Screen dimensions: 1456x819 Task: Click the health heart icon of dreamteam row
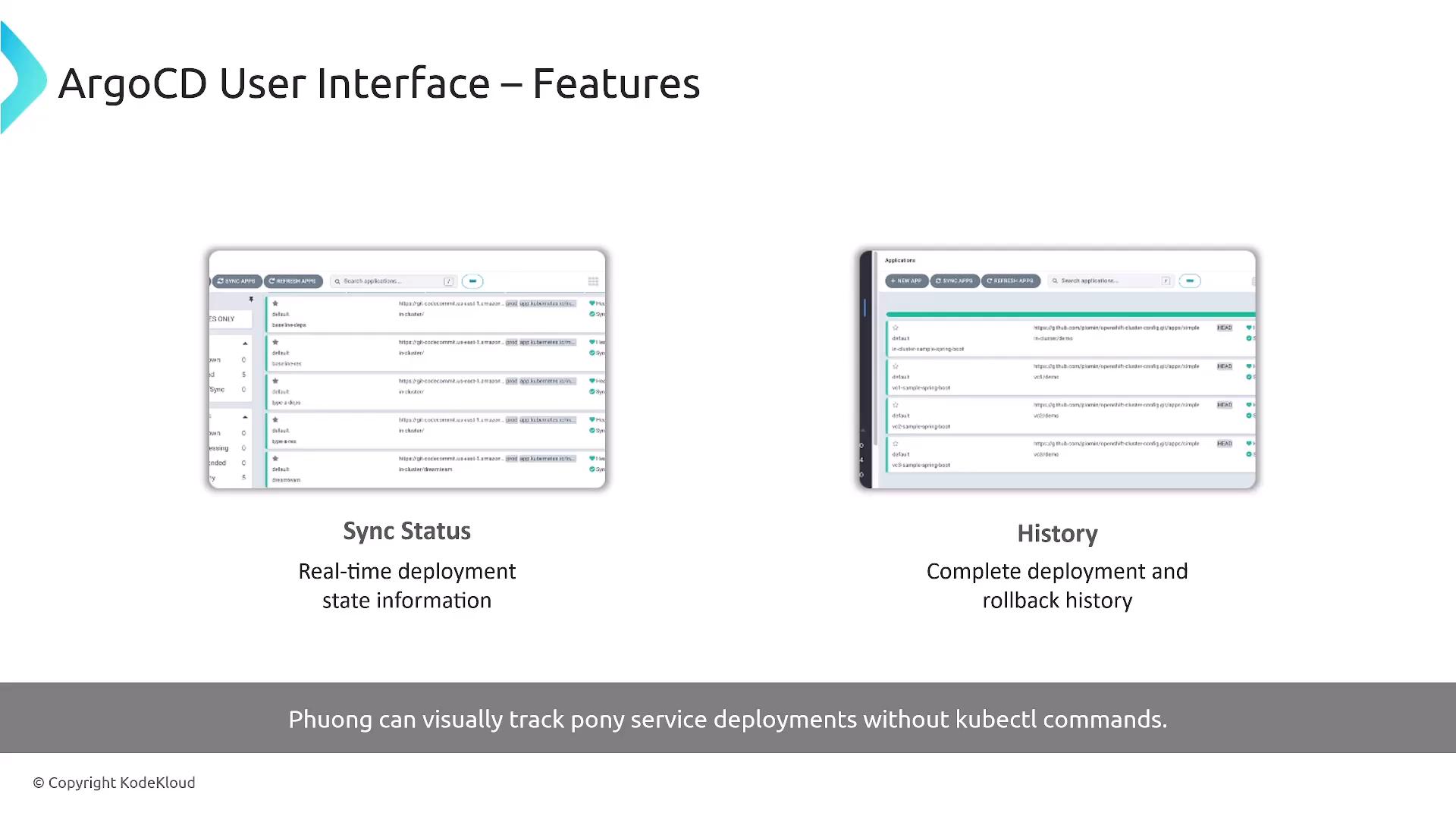tap(592, 458)
